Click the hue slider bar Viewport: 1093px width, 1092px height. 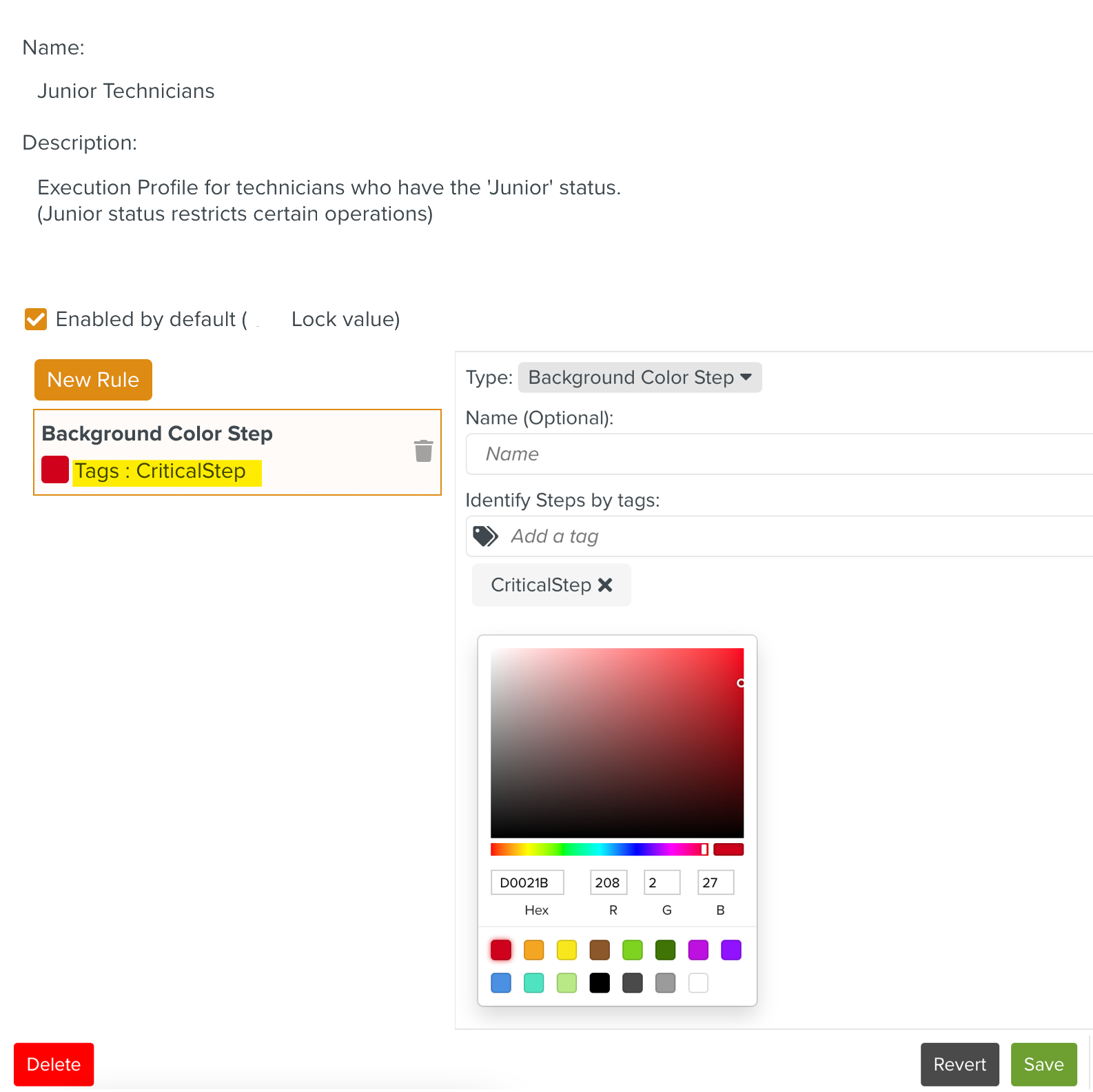tap(599, 849)
